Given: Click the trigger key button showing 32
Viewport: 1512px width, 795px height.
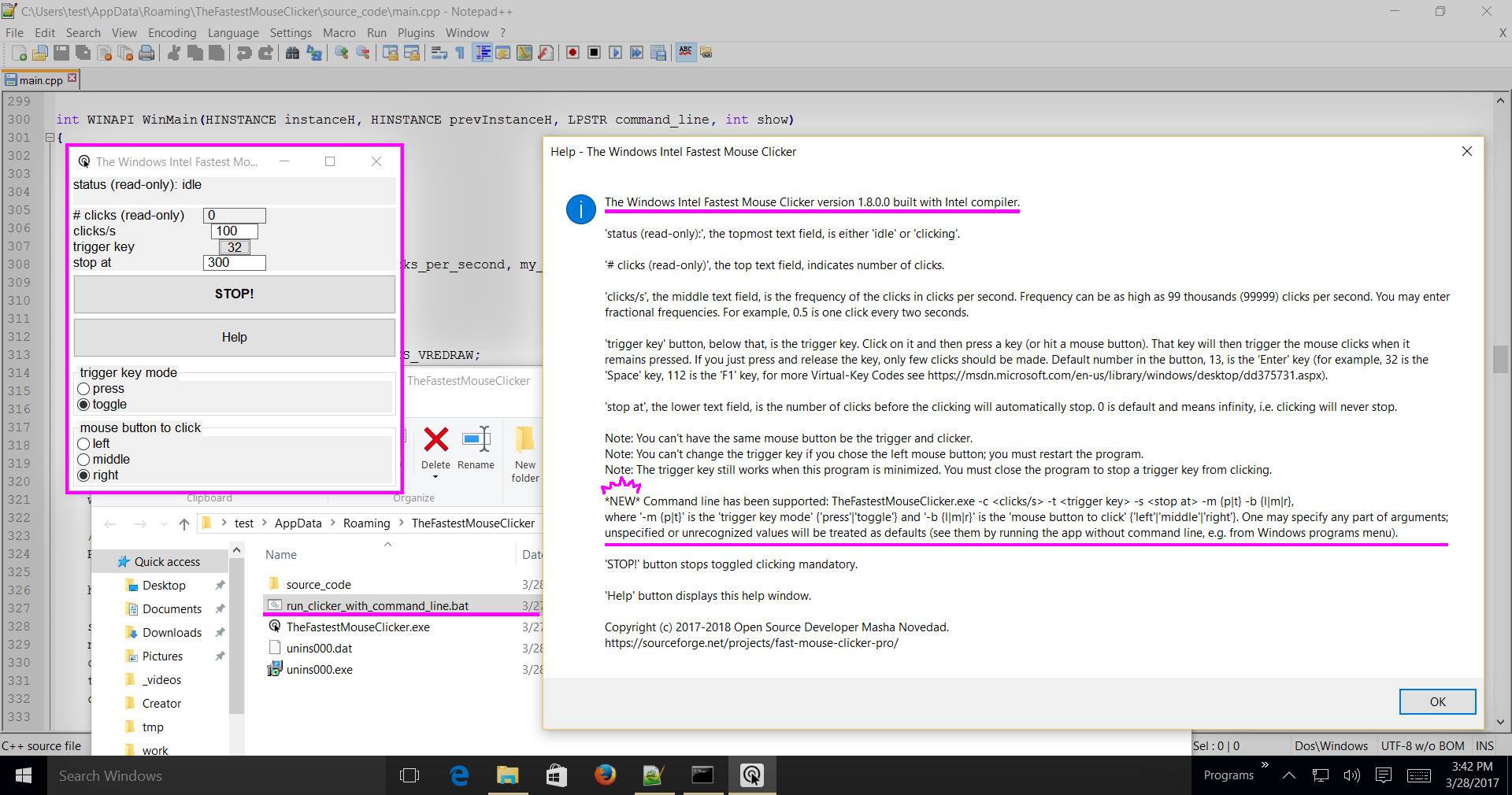Looking at the screenshot, I should coord(235,247).
